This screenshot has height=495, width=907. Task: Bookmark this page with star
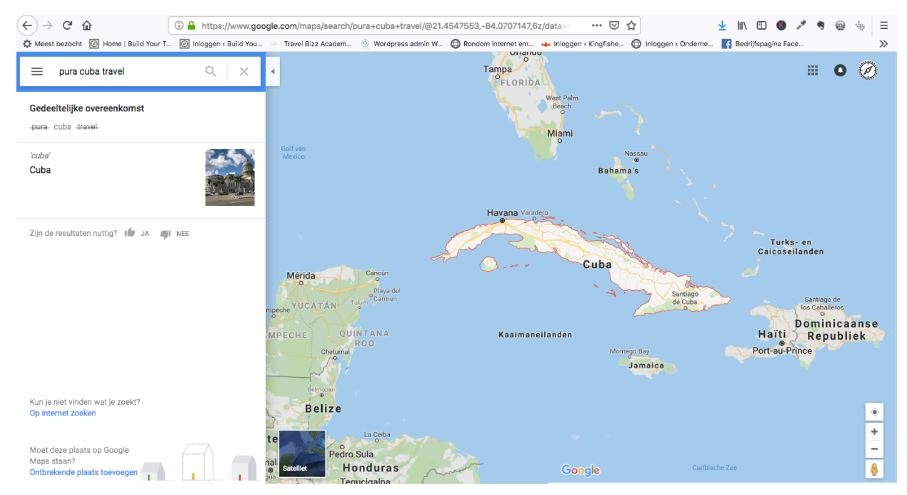click(631, 25)
